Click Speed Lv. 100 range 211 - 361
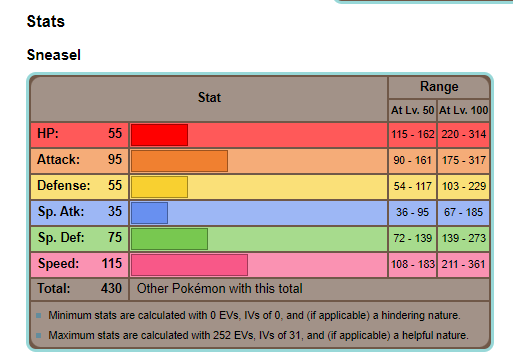This screenshot has width=513, height=360. (x=463, y=265)
